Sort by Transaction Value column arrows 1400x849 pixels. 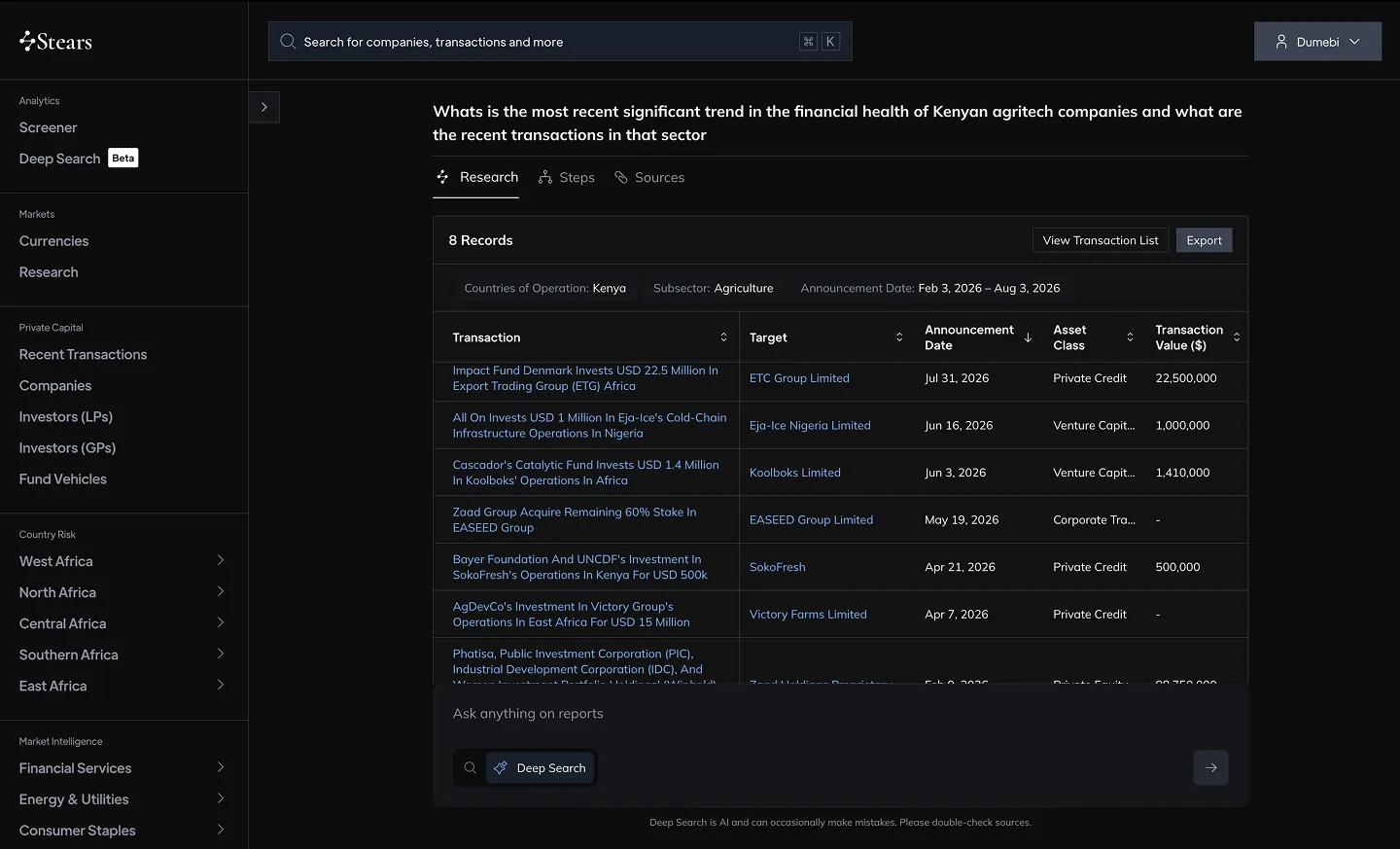point(1237,337)
